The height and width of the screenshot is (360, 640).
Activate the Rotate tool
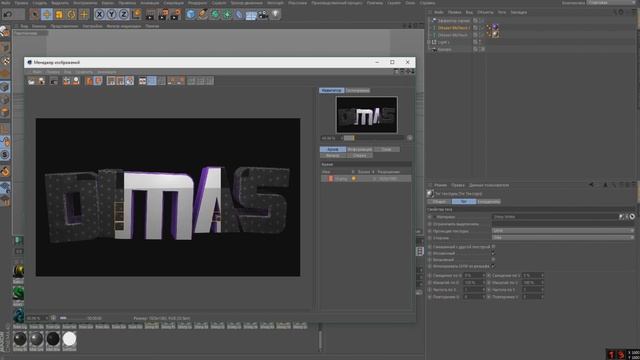71,15
